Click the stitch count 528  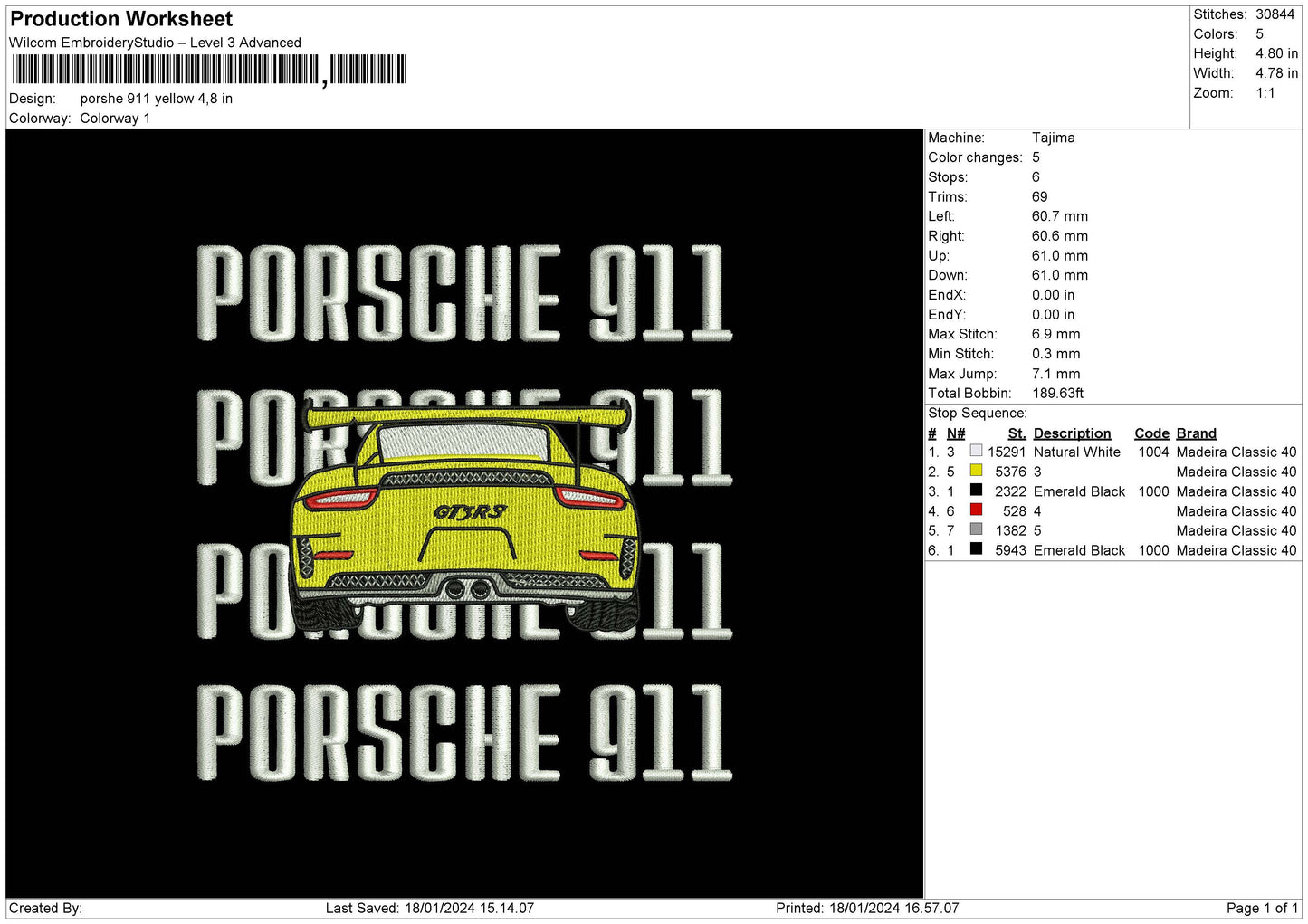click(x=1015, y=511)
